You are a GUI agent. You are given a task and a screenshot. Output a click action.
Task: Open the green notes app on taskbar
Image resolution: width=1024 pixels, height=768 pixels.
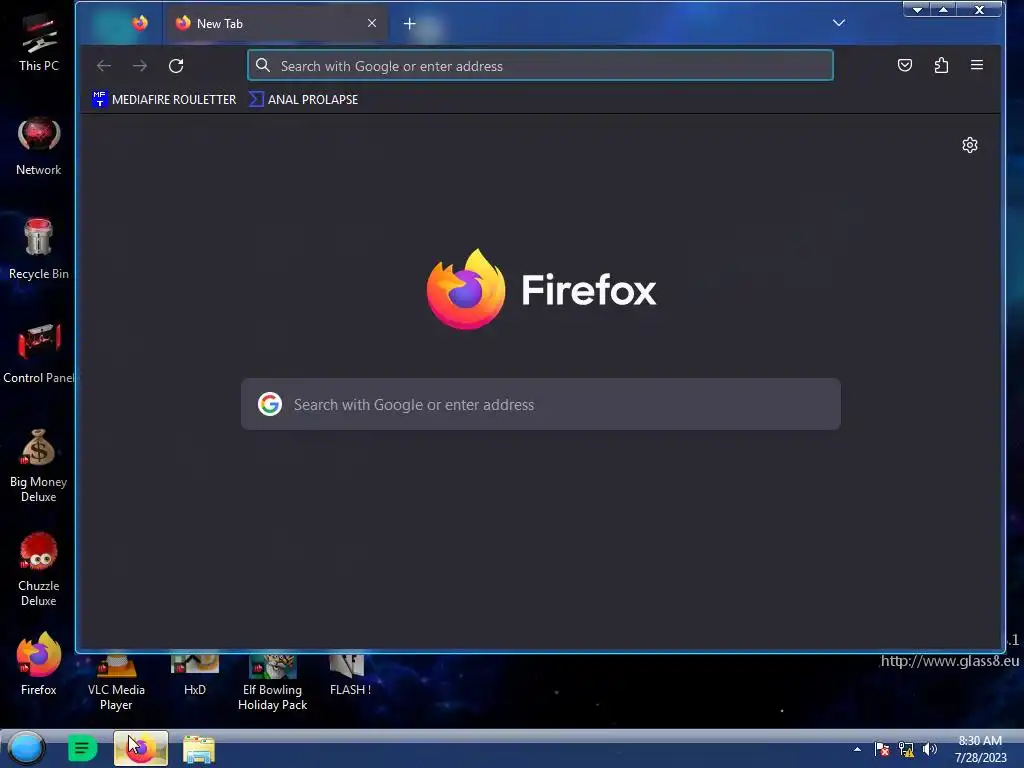[82, 748]
